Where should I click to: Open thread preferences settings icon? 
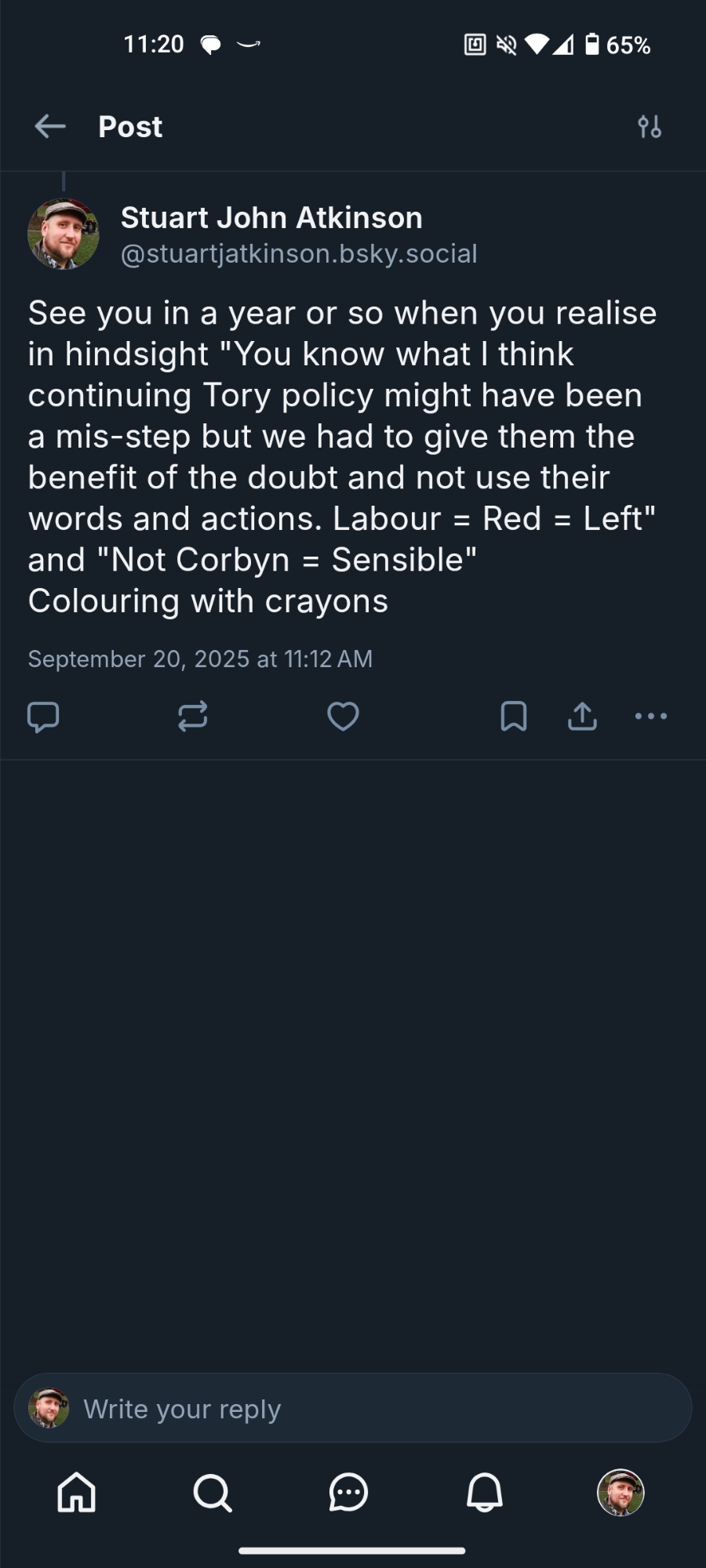click(x=650, y=126)
